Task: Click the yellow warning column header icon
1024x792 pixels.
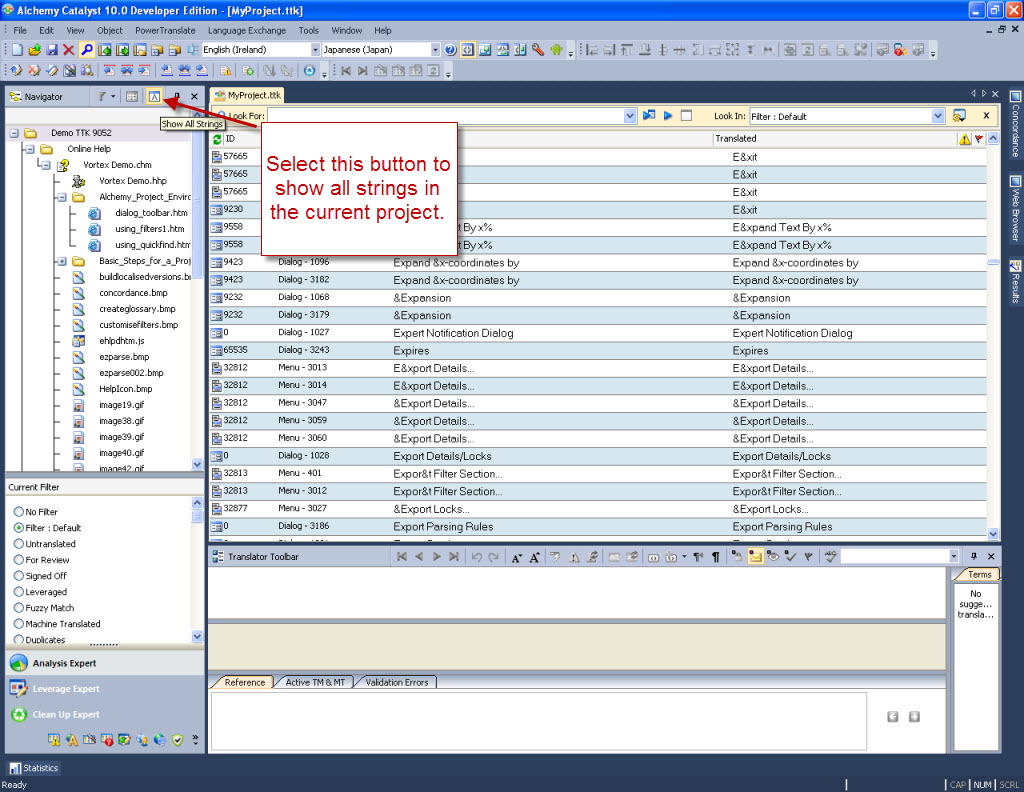Action: click(x=965, y=139)
